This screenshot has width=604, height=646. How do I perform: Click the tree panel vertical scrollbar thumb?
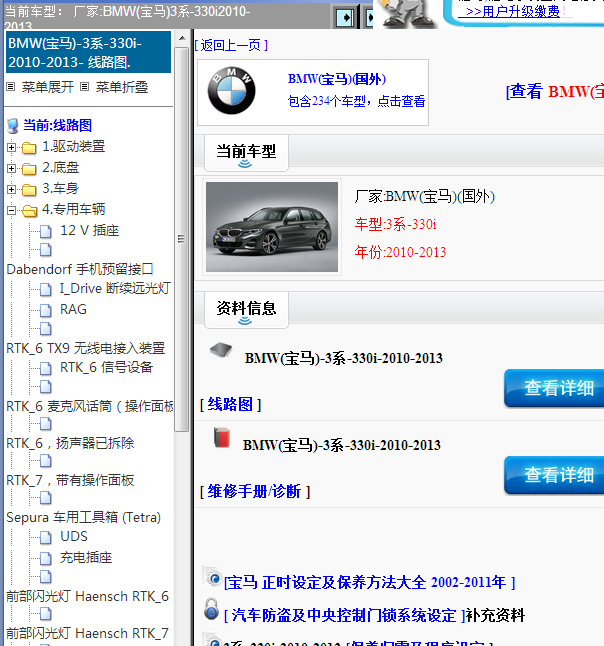[x=181, y=239]
